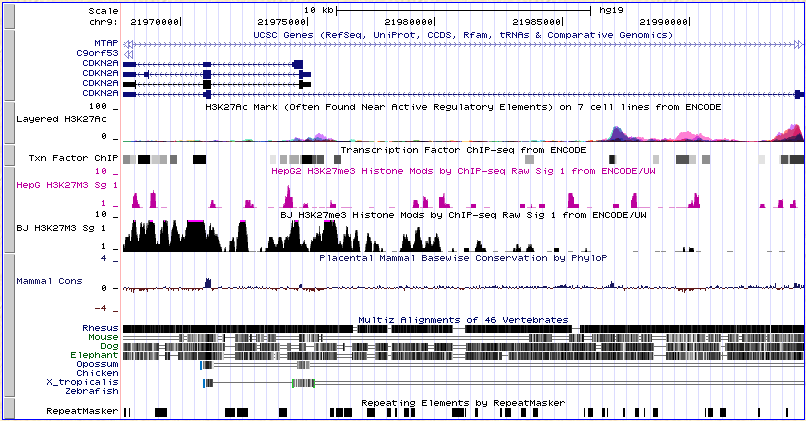Open Placental Mammal Basewise Conservation title

tap(462, 257)
